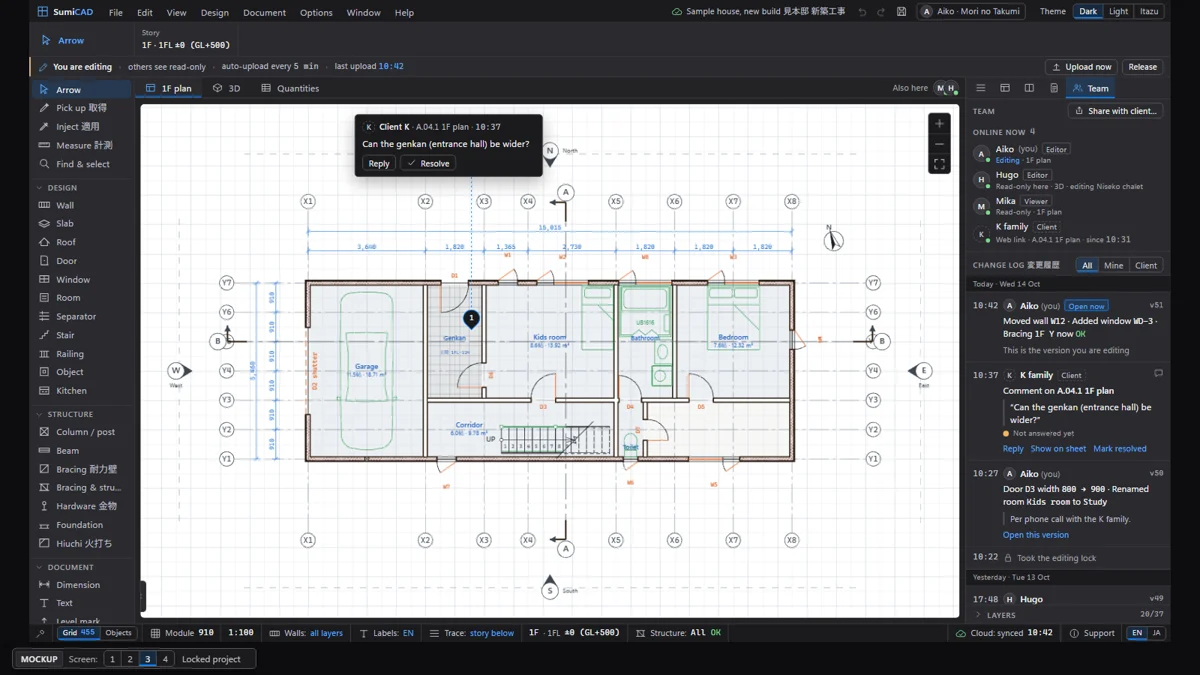
Task: Open Find & select
Action: click(82, 164)
